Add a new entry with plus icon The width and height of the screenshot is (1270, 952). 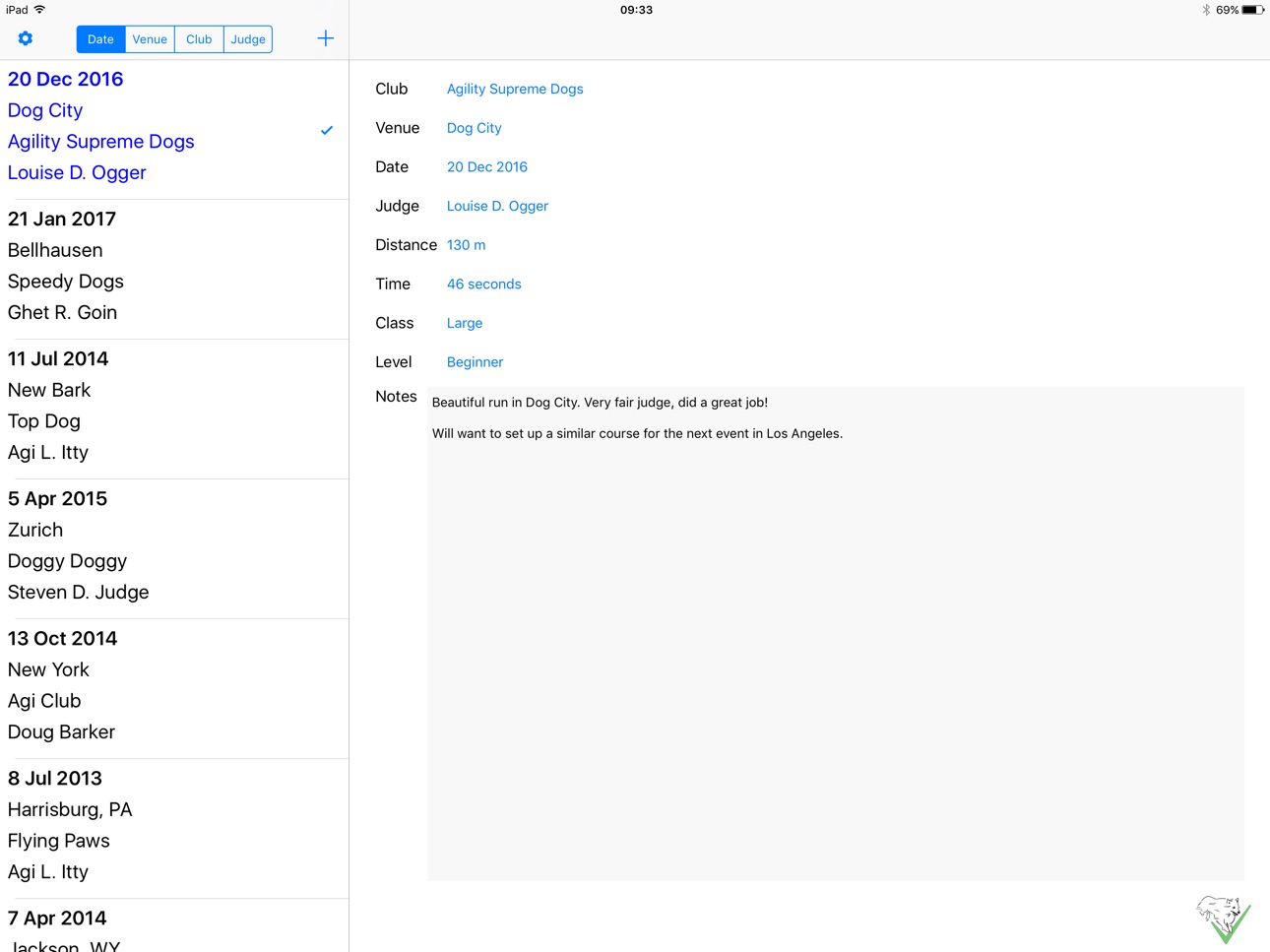[326, 38]
